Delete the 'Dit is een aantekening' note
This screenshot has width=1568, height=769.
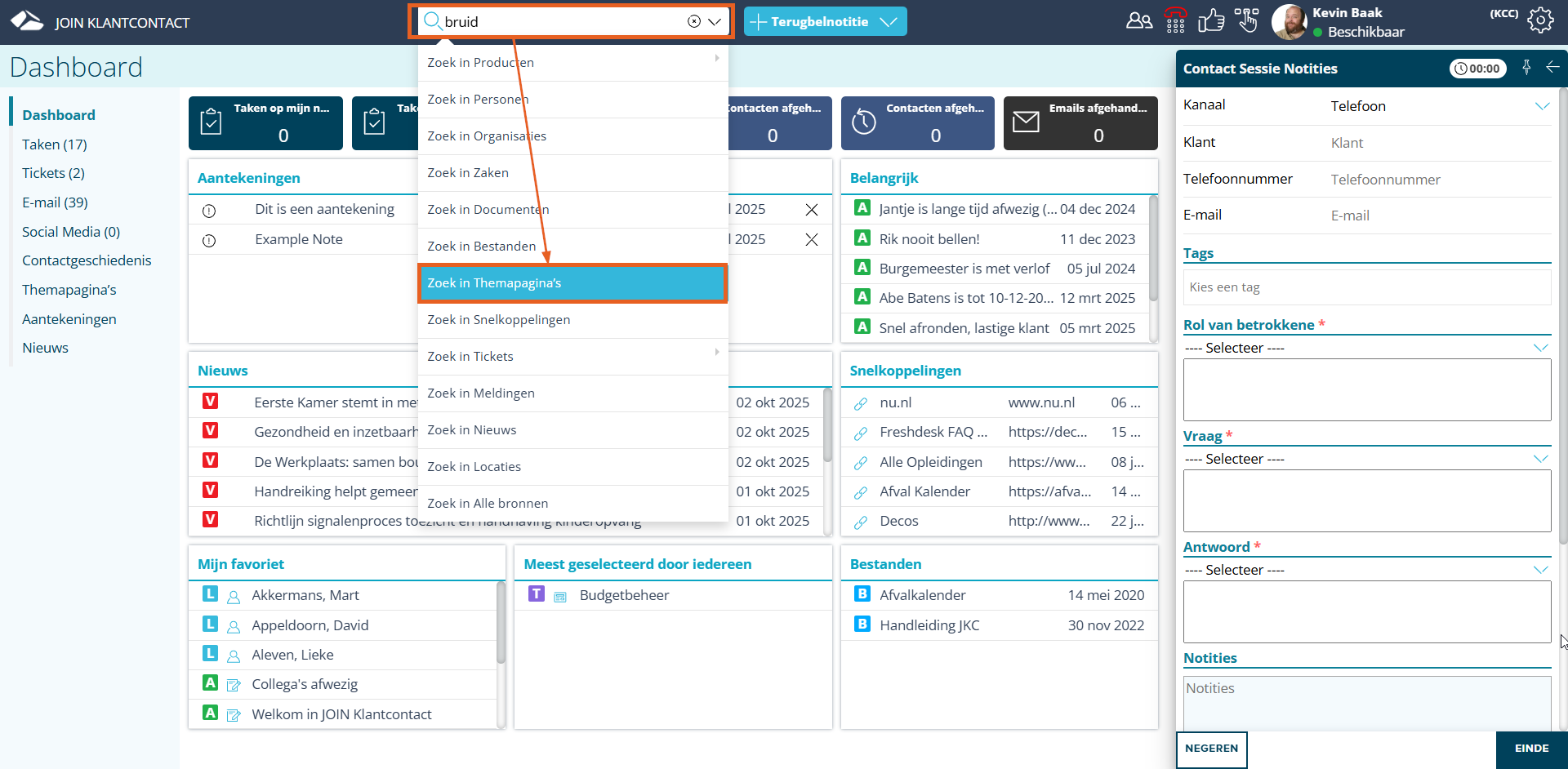click(811, 210)
